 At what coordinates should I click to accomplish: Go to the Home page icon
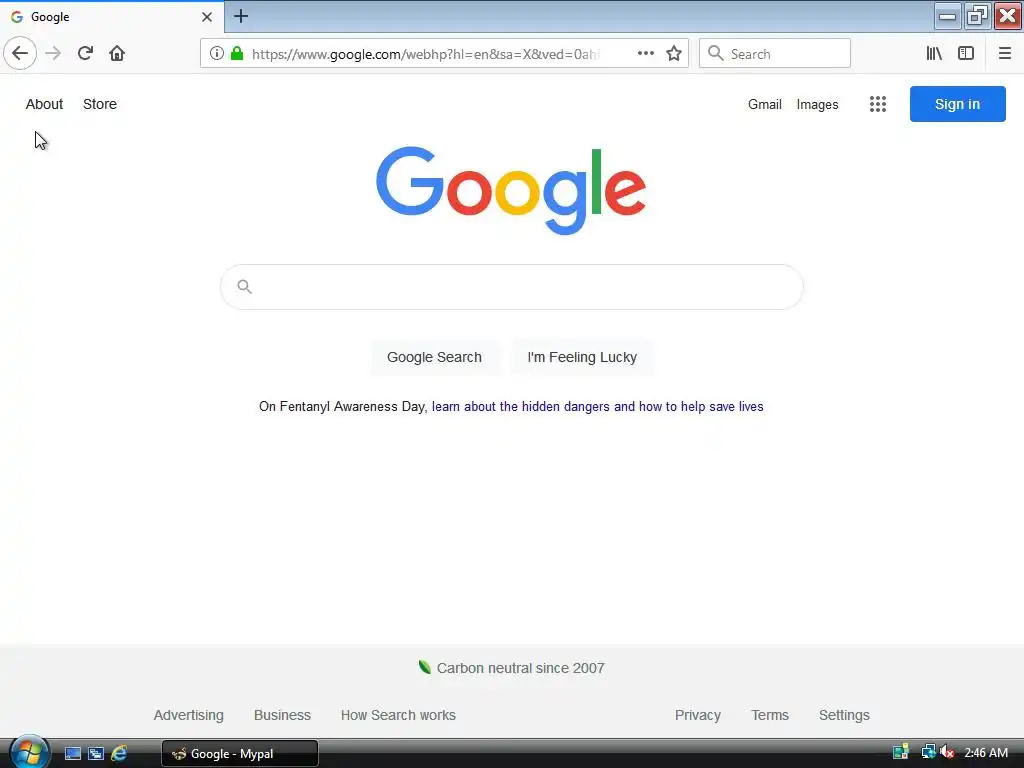(117, 53)
